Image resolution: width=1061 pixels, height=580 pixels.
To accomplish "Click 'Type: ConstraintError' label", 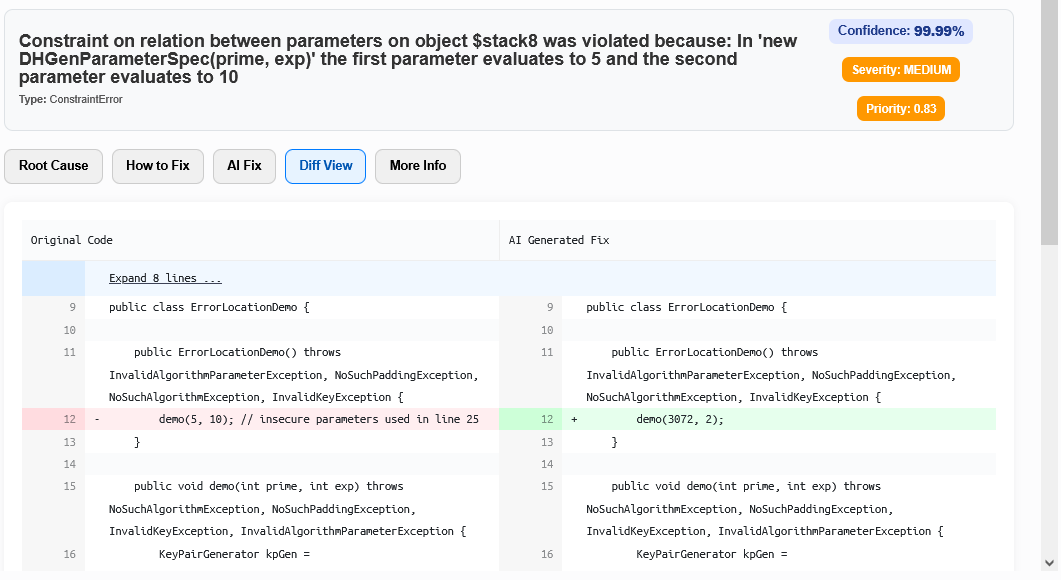I will (x=70, y=99).
